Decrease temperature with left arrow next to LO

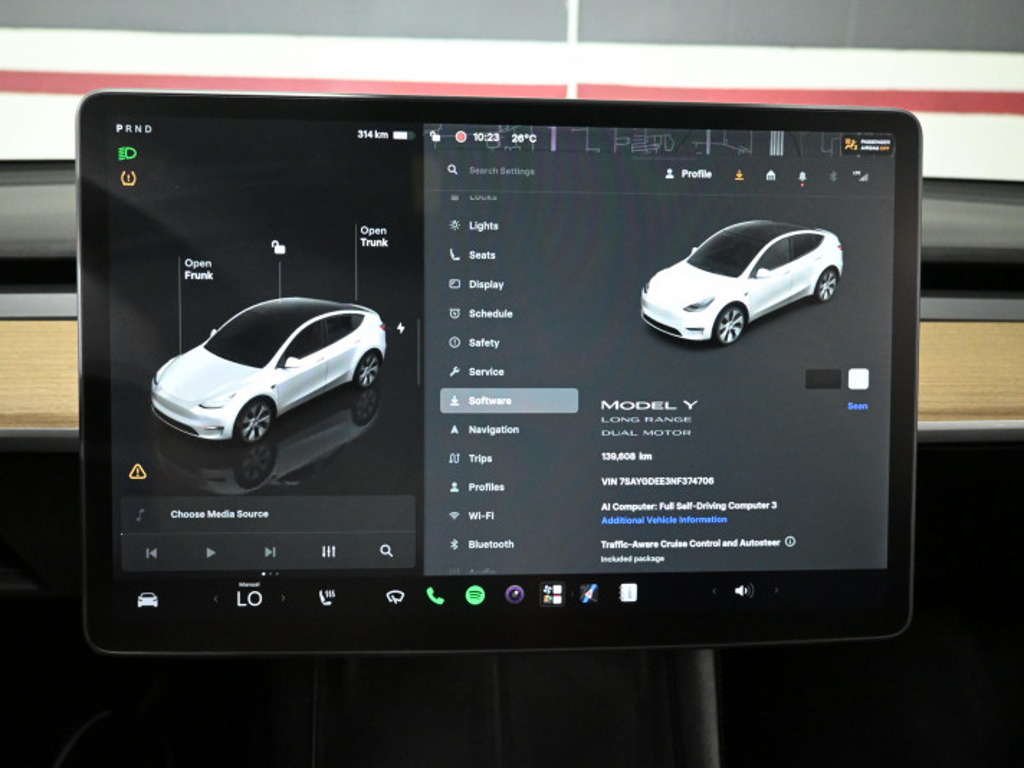click(216, 598)
